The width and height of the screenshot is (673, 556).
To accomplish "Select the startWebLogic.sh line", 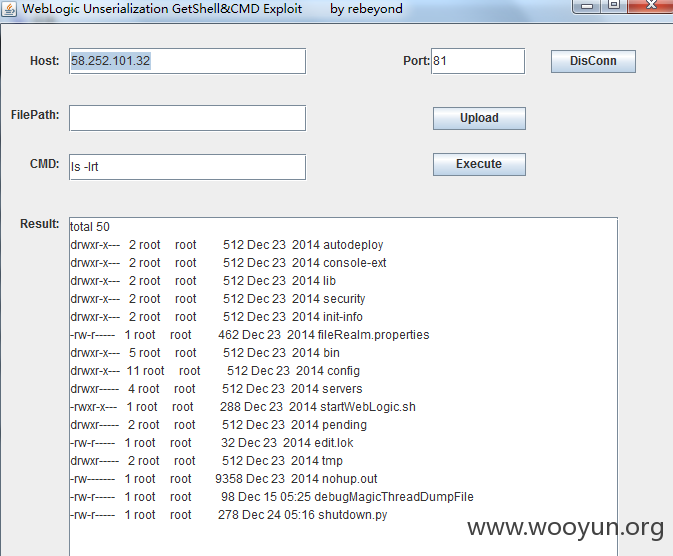I will point(243,407).
